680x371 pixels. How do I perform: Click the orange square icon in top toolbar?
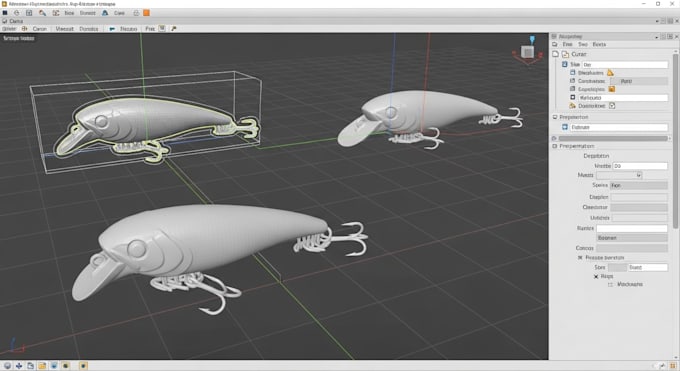[147, 13]
